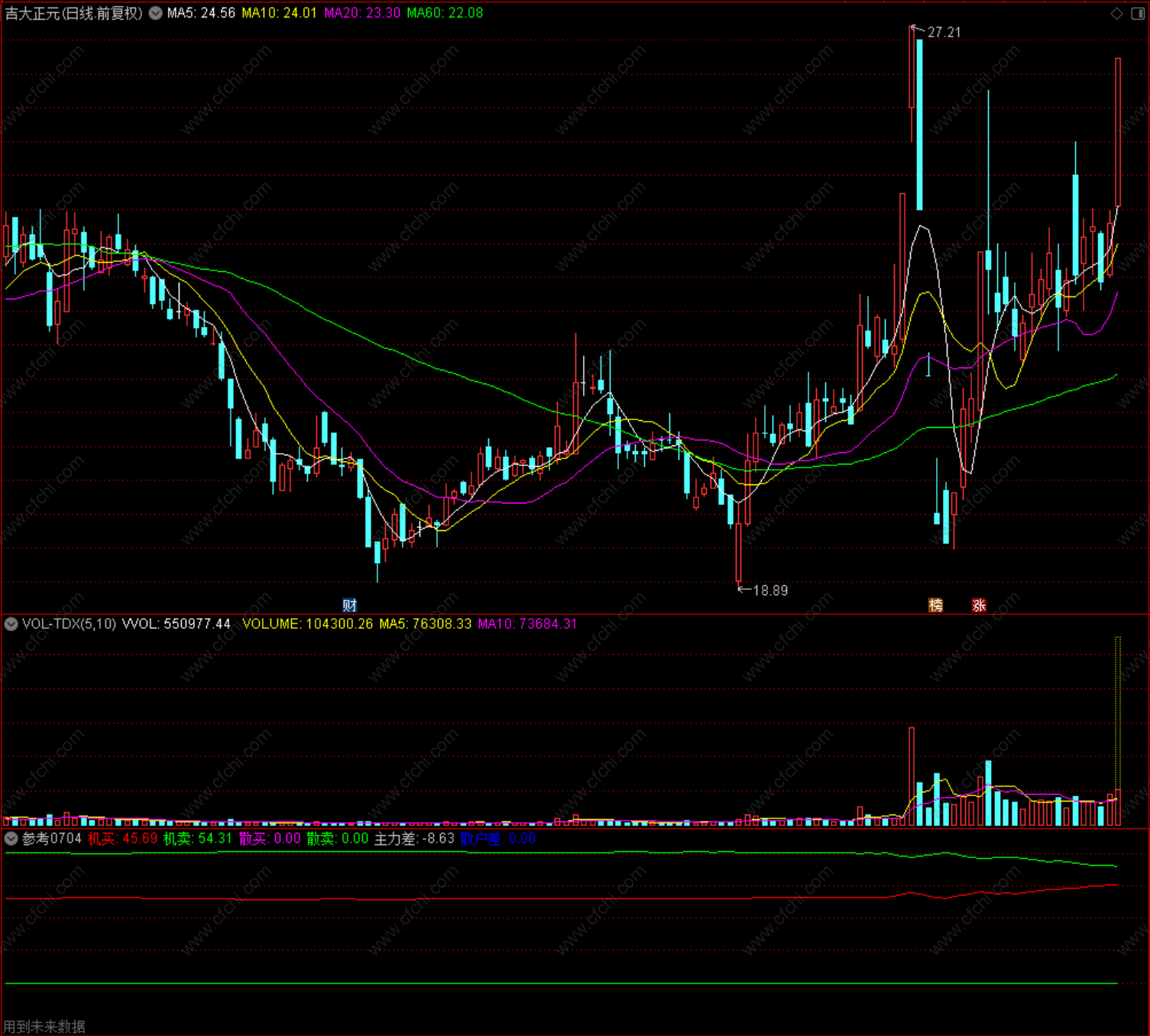Select the MA5: 24.56 label in main chart
This screenshot has width=1150, height=1036.
[201, 13]
